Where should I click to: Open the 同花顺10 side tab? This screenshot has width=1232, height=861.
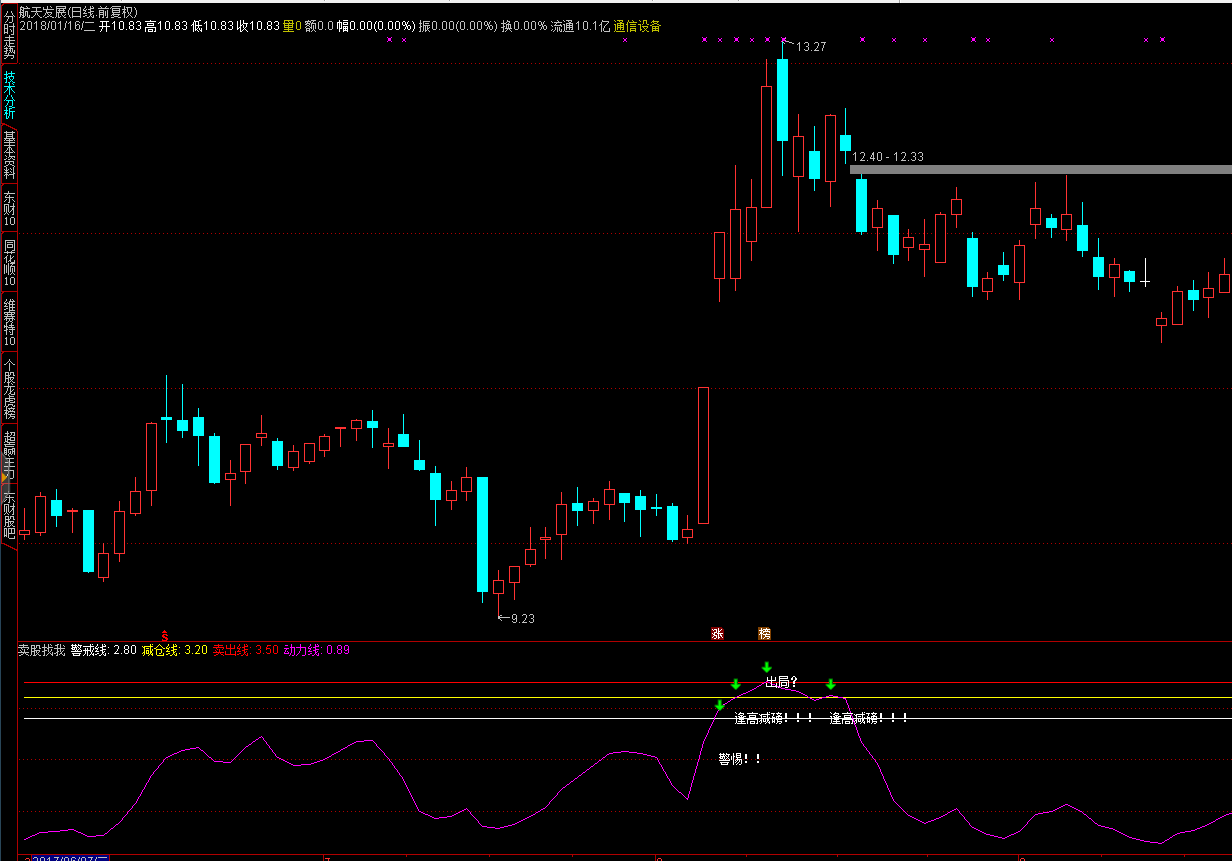pos(8,262)
